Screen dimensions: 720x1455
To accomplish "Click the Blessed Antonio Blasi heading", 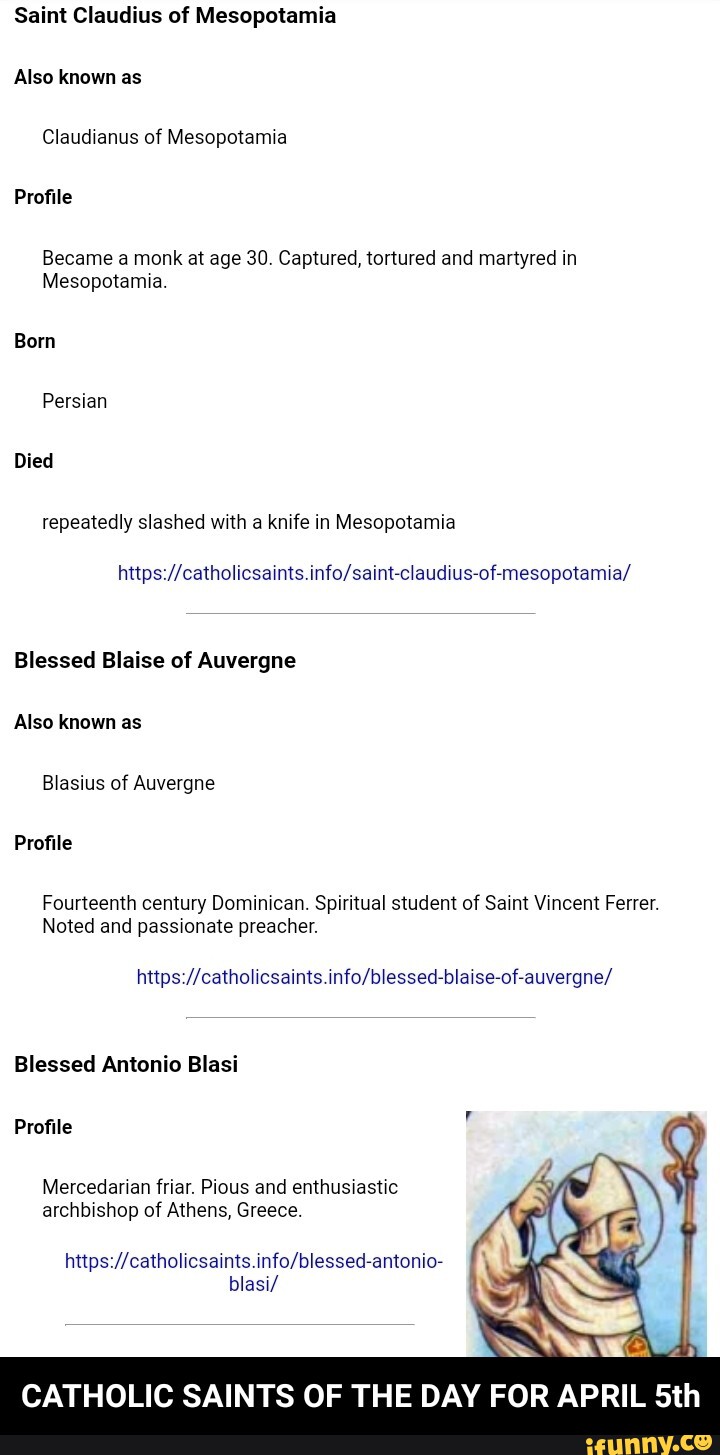I will click(x=126, y=1065).
